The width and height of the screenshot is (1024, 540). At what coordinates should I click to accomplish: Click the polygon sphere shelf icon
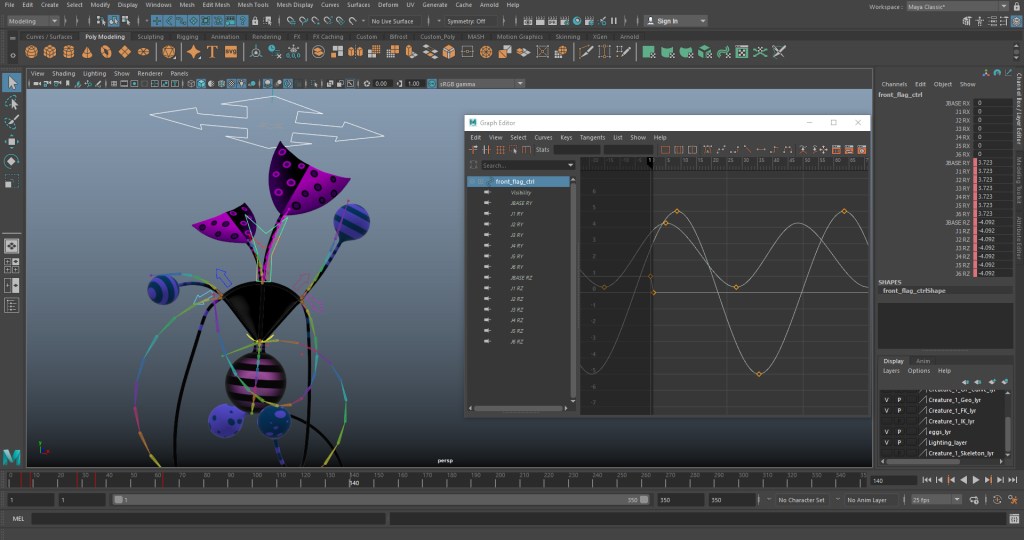coord(33,52)
